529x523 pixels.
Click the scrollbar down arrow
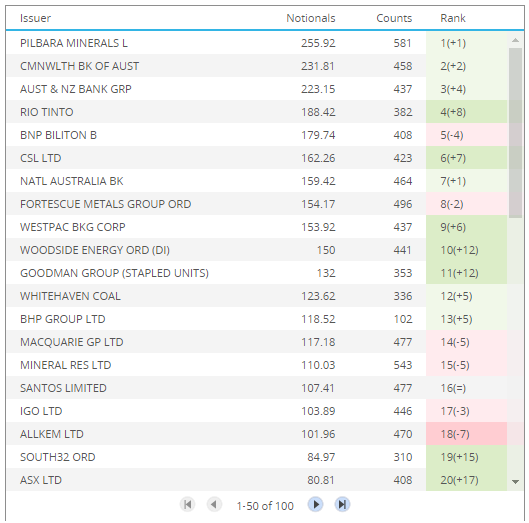click(x=515, y=481)
